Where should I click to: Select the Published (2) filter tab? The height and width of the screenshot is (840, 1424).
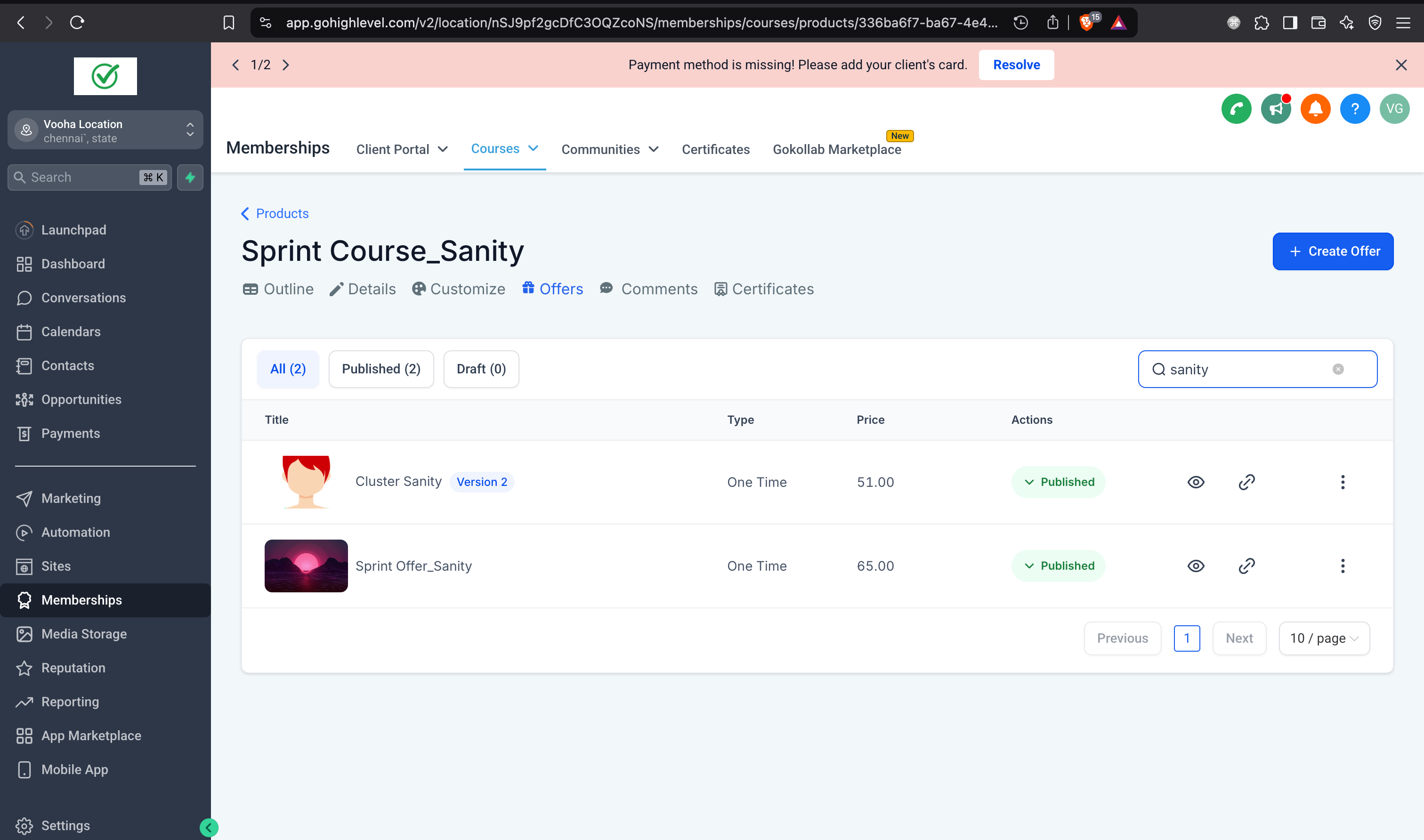point(381,368)
